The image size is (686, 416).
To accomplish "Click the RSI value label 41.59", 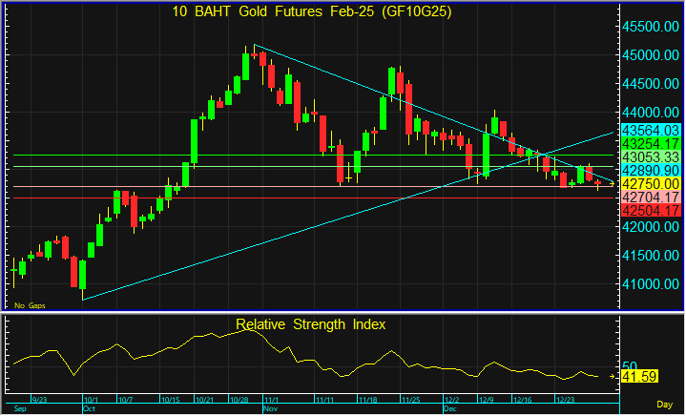I will [x=639, y=377].
